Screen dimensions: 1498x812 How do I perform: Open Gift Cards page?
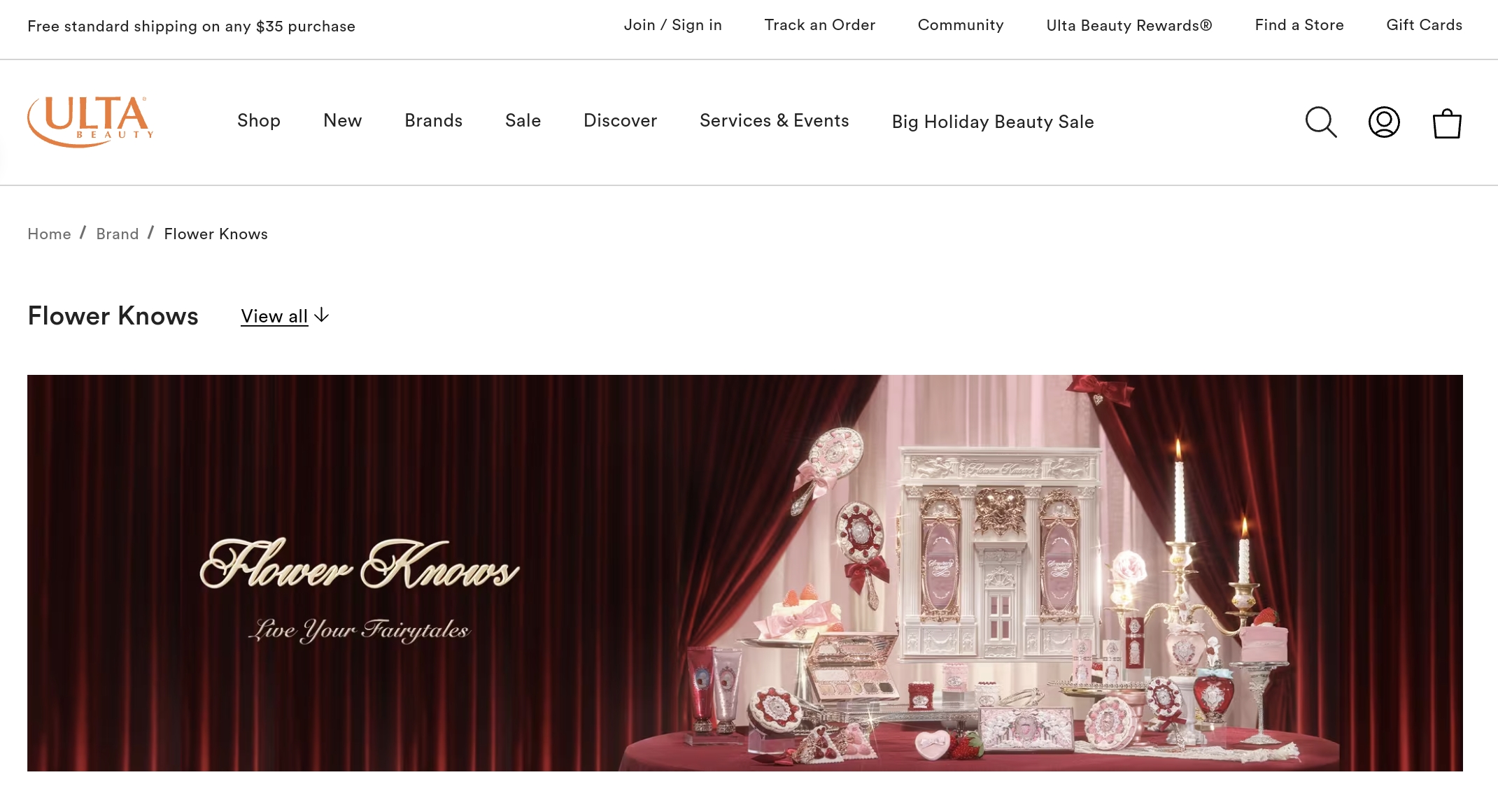(1424, 25)
